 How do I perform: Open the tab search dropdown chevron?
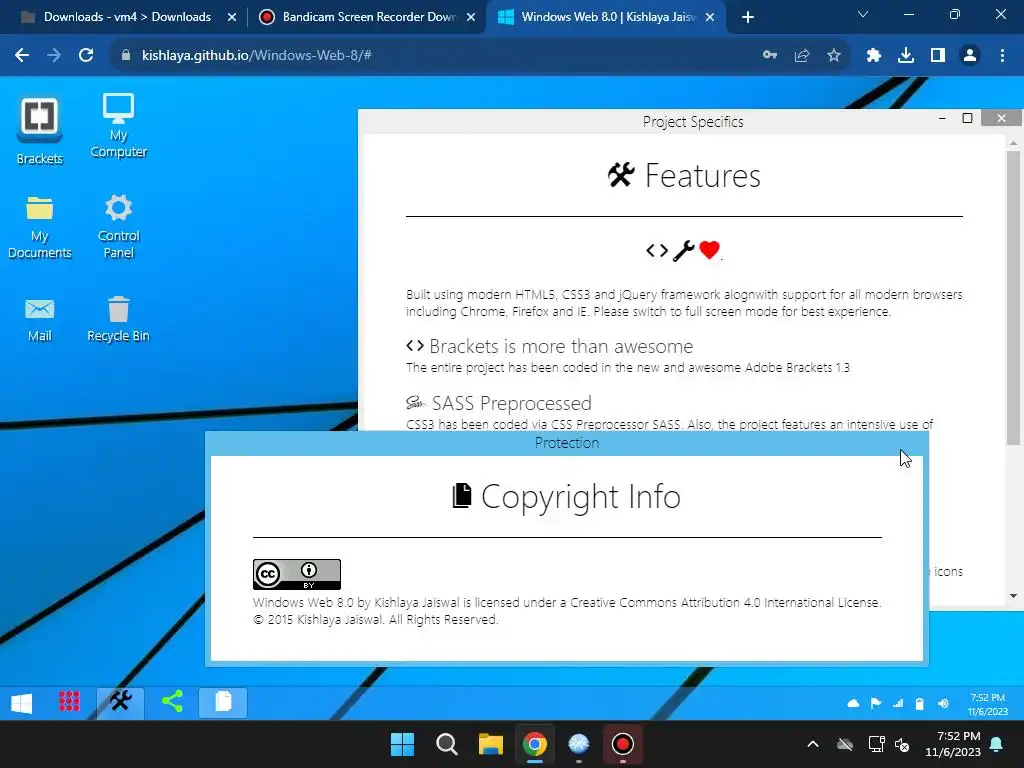coord(863,14)
